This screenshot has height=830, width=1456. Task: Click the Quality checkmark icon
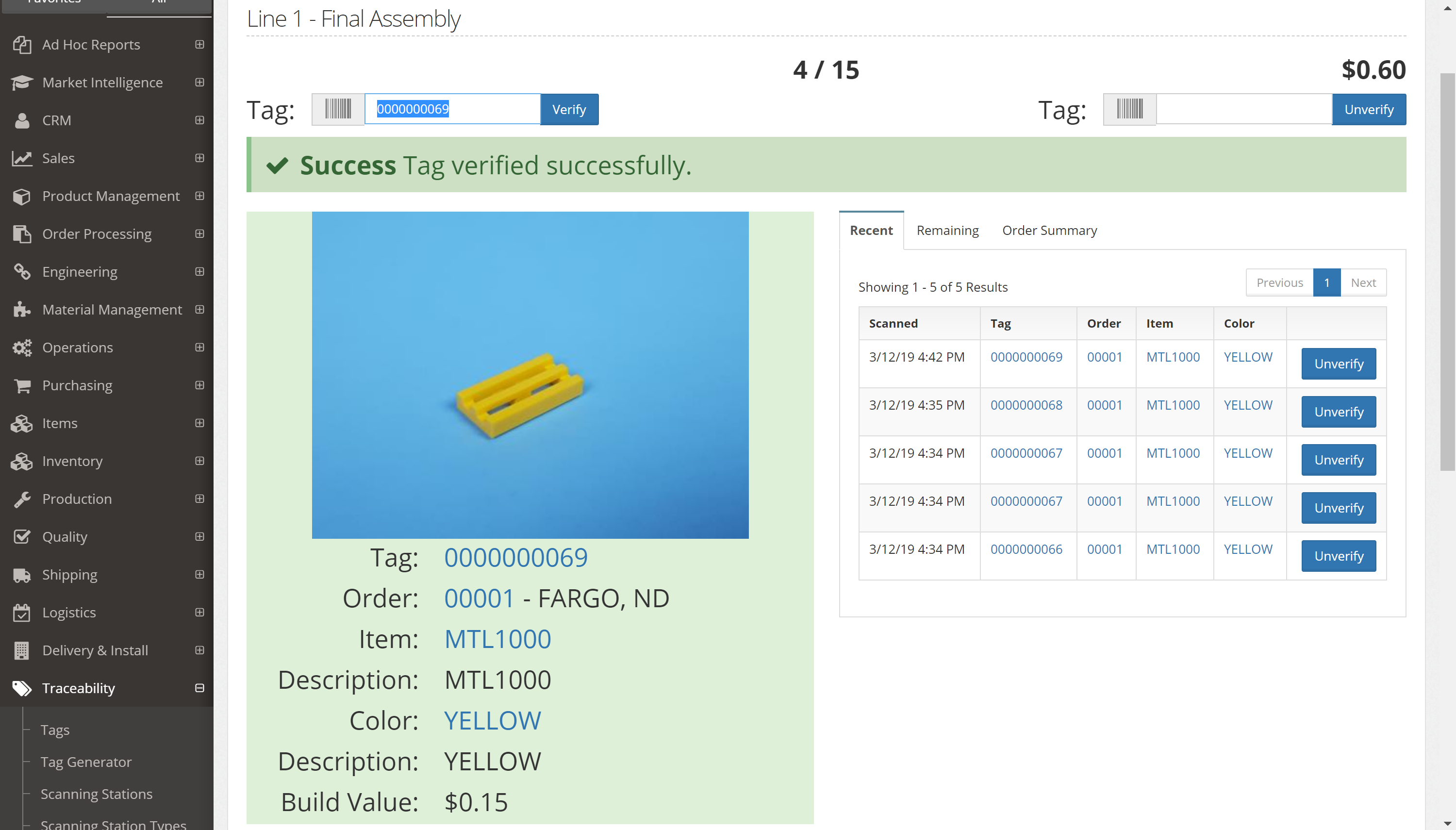22,536
